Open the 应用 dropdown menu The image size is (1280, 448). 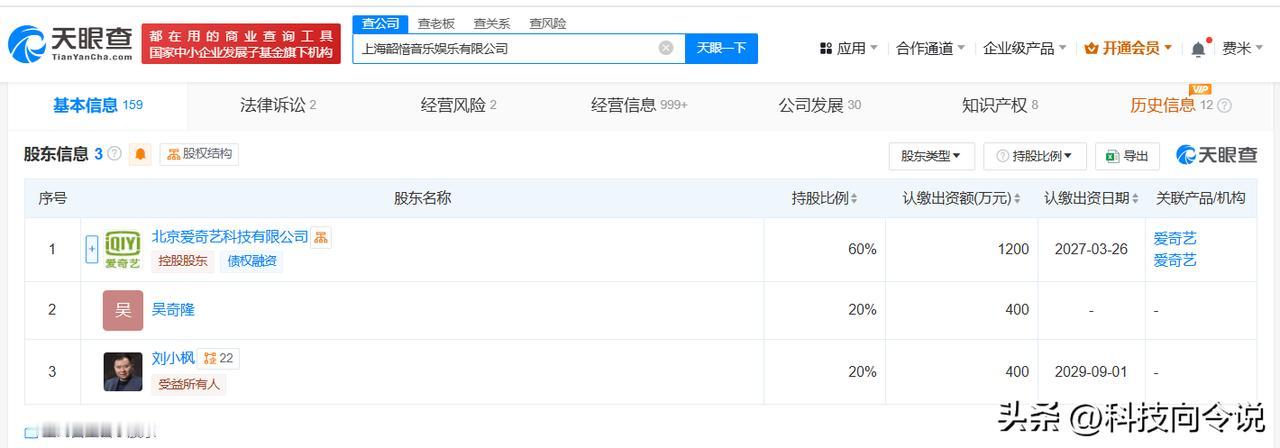849,48
